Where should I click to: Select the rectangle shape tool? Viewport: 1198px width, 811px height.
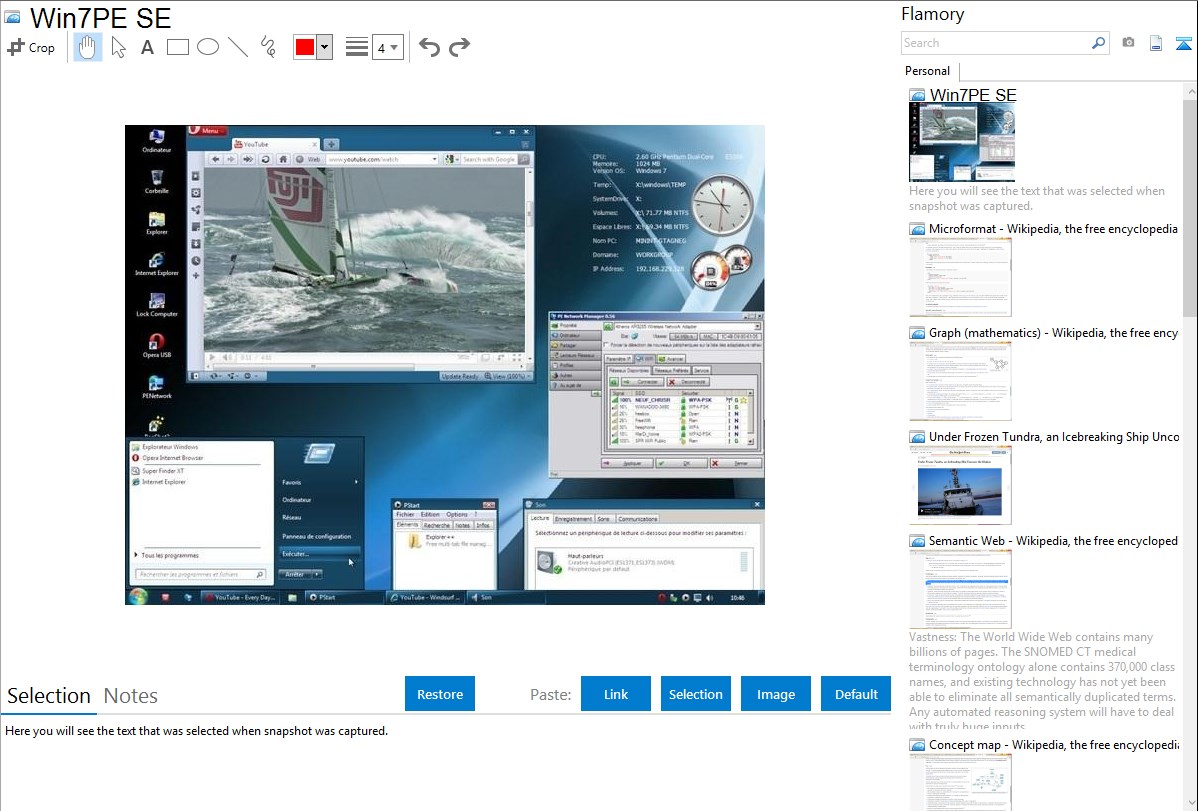pyautogui.click(x=178, y=47)
